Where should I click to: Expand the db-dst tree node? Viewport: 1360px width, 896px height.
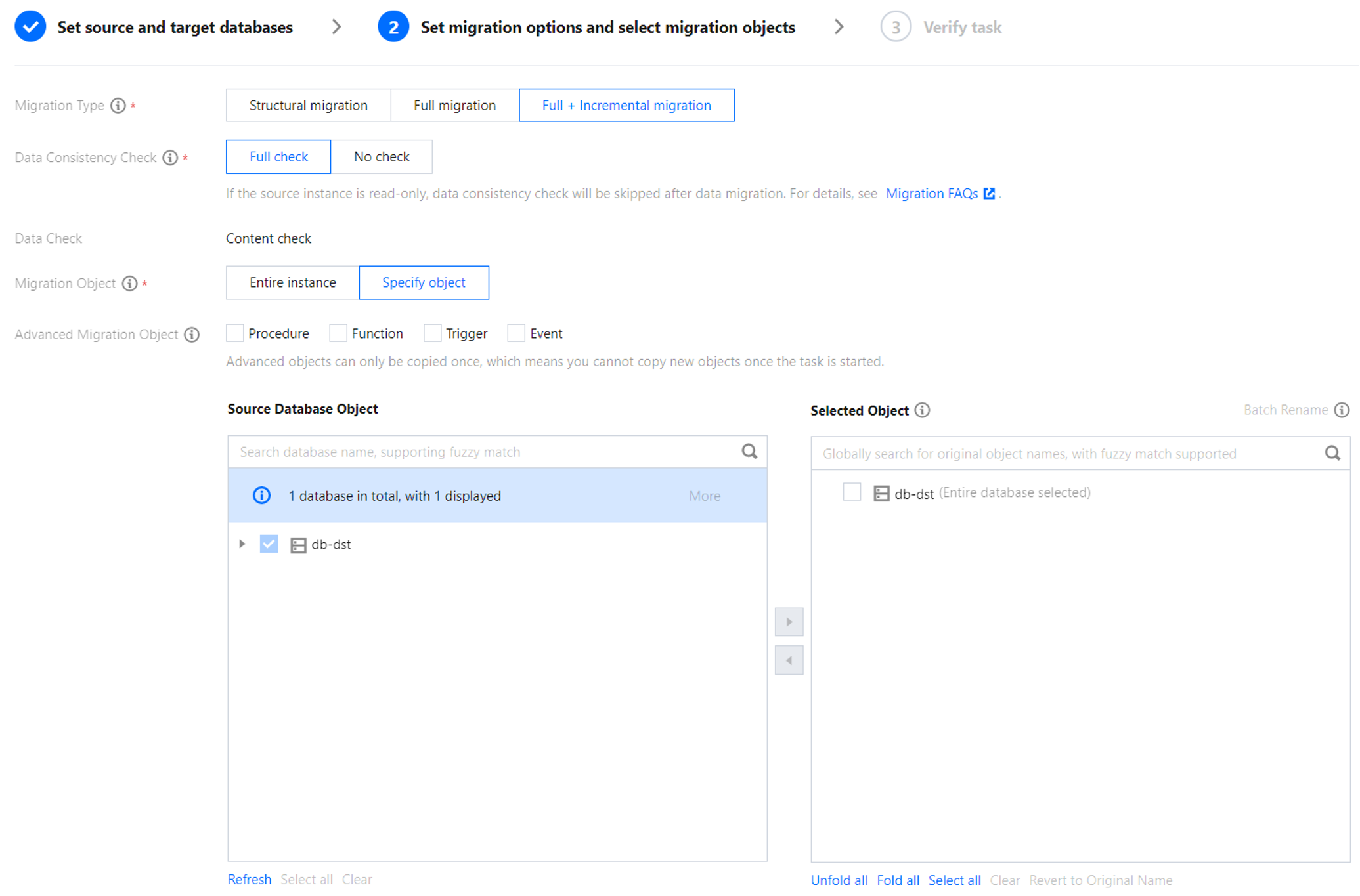242,544
